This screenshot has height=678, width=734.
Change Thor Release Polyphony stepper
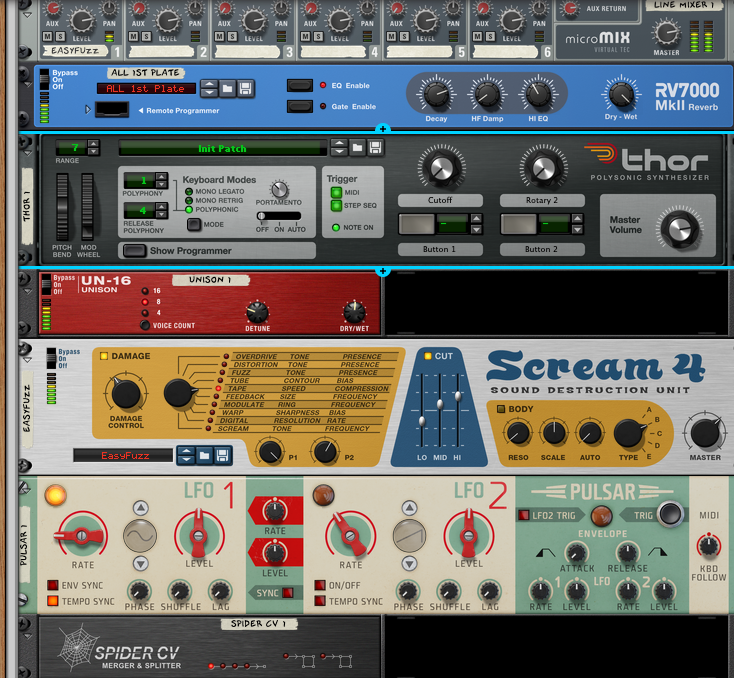tap(161, 210)
